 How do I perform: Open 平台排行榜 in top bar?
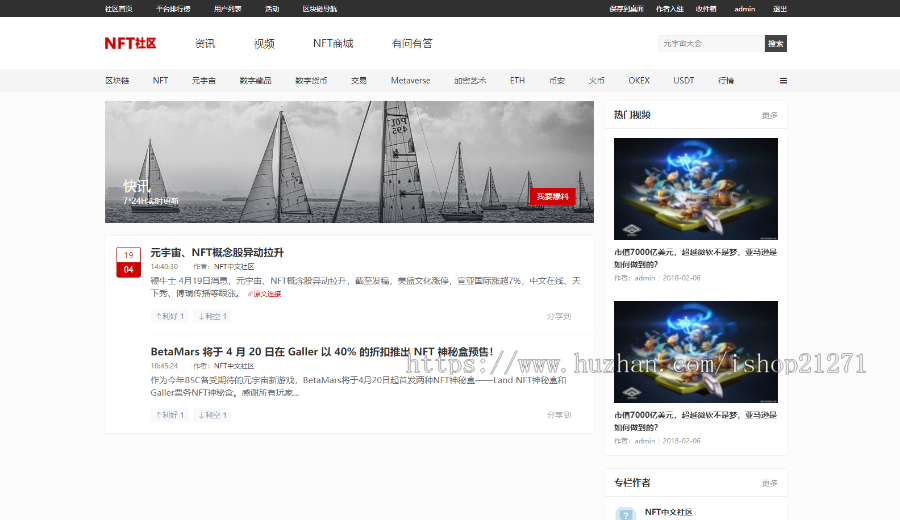pyautogui.click(x=173, y=9)
